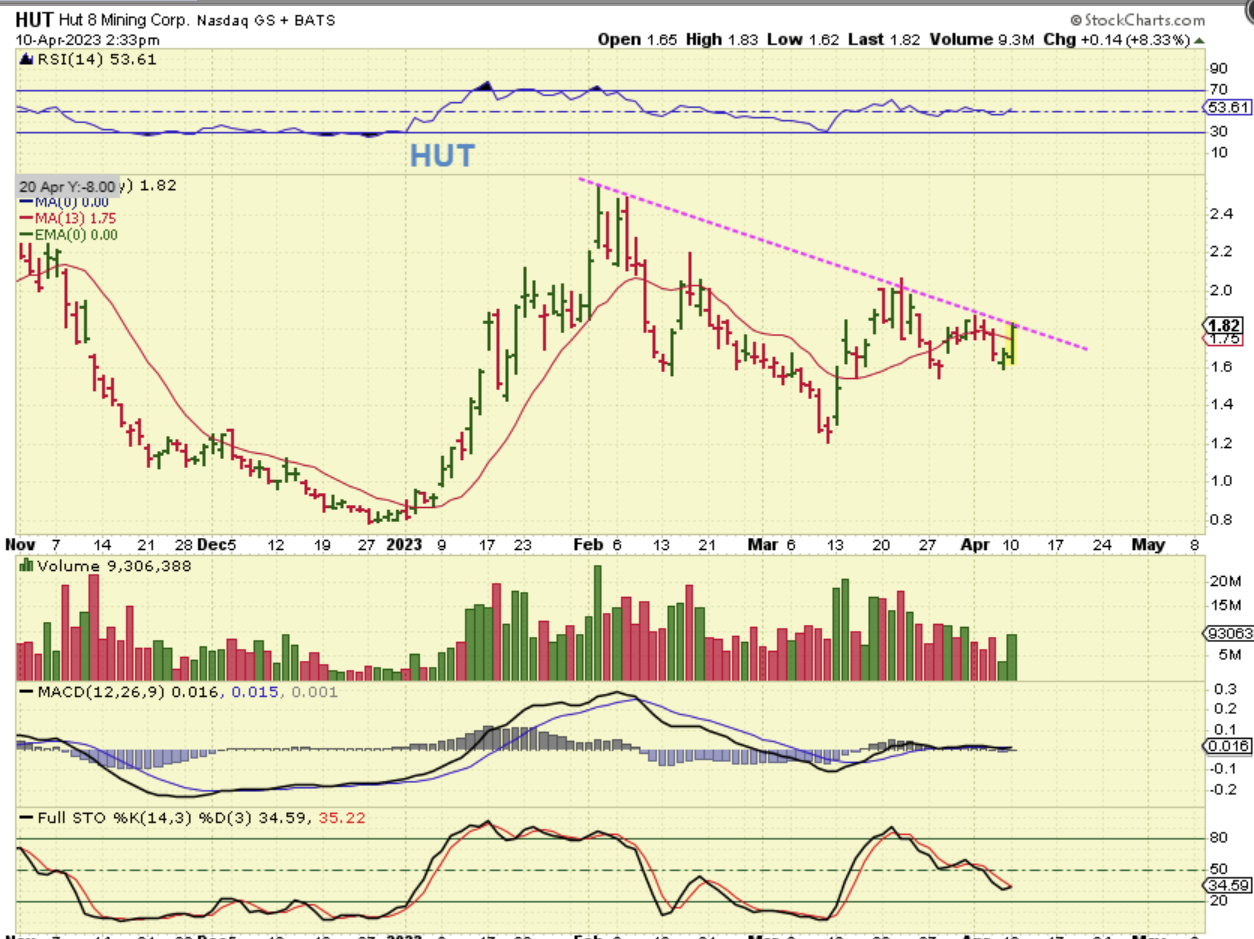
Task: Click the 'Apr' date axis label
Action: pos(975,545)
